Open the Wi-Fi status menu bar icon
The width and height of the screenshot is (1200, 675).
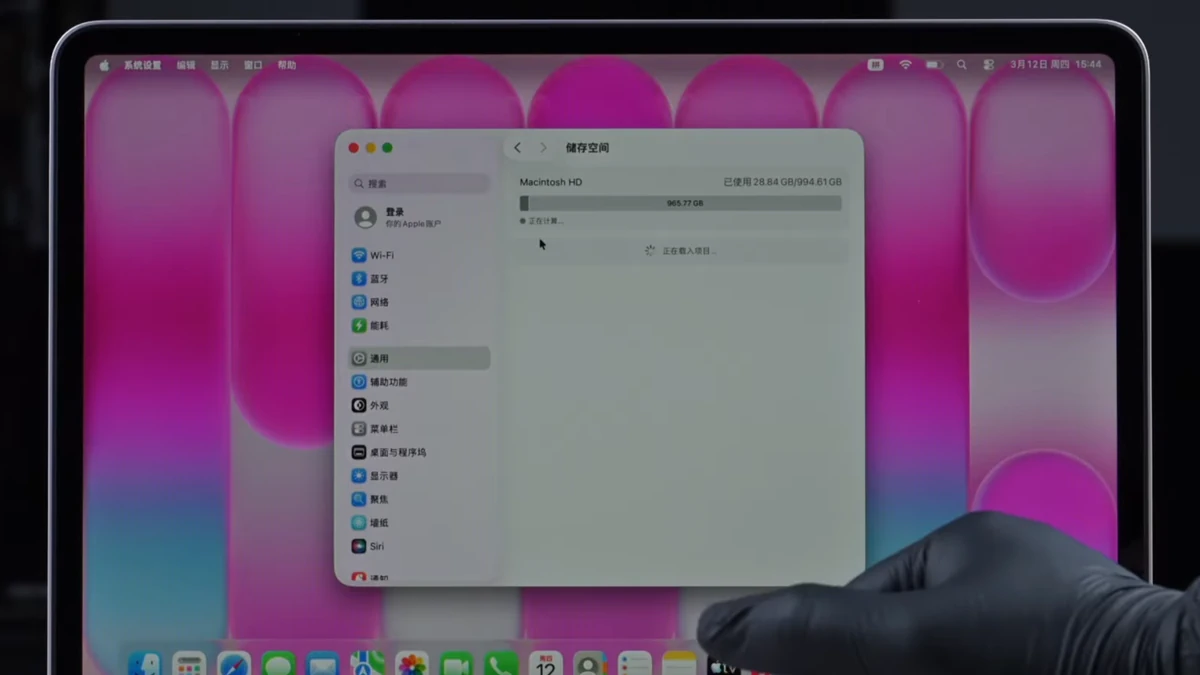click(x=905, y=65)
